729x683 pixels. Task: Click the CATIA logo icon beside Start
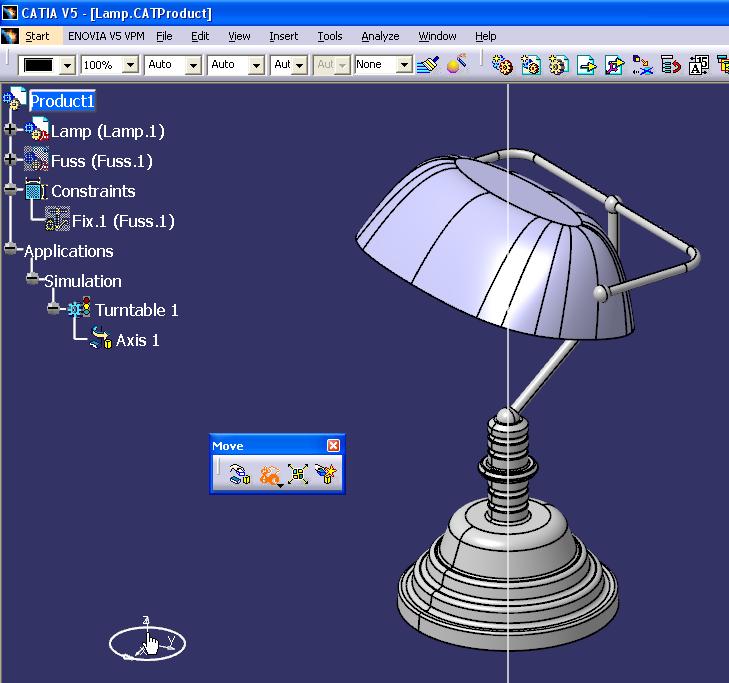[10, 36]
